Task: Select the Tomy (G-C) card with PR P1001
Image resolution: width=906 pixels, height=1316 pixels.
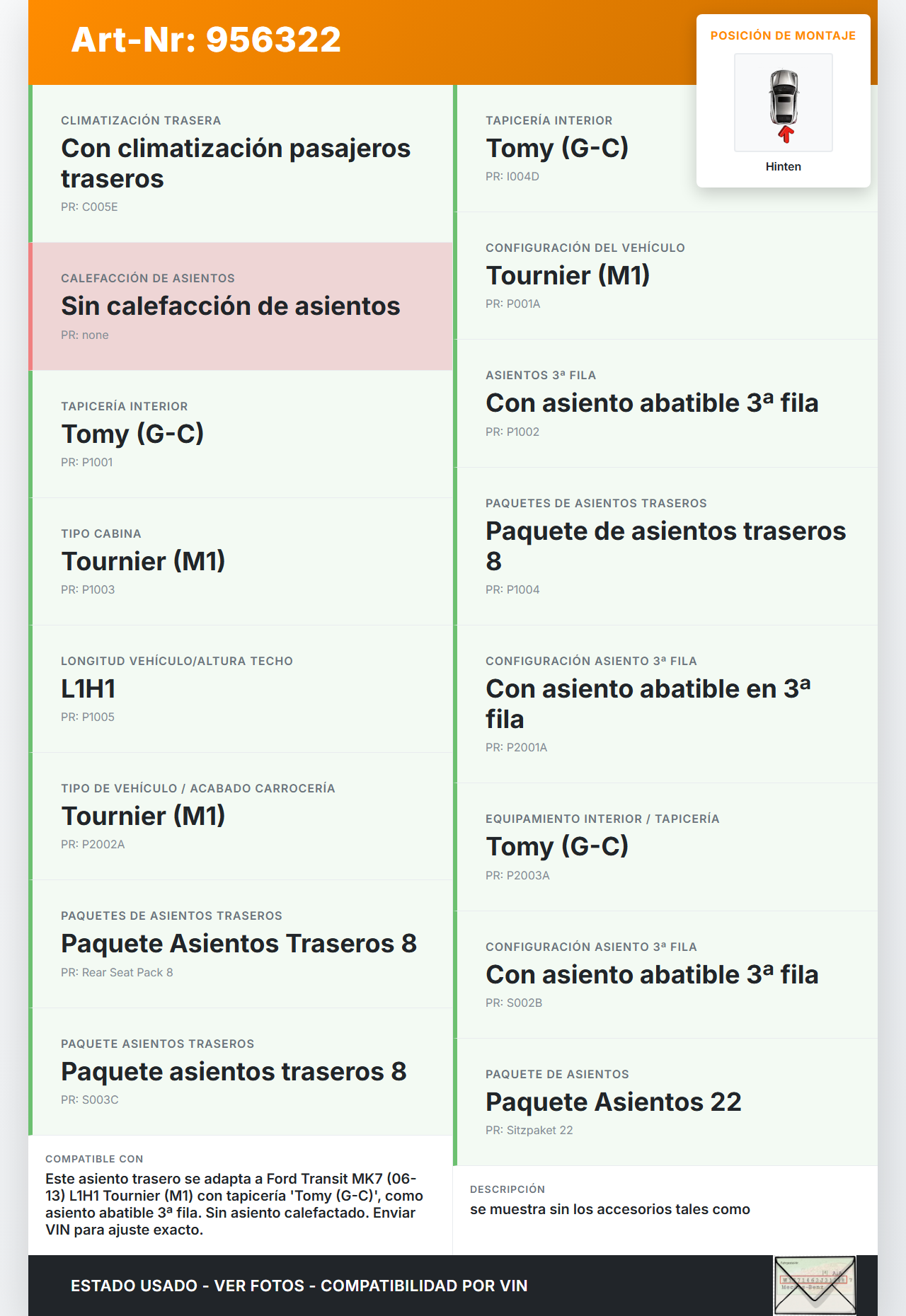Action: [x=241, y=434]
